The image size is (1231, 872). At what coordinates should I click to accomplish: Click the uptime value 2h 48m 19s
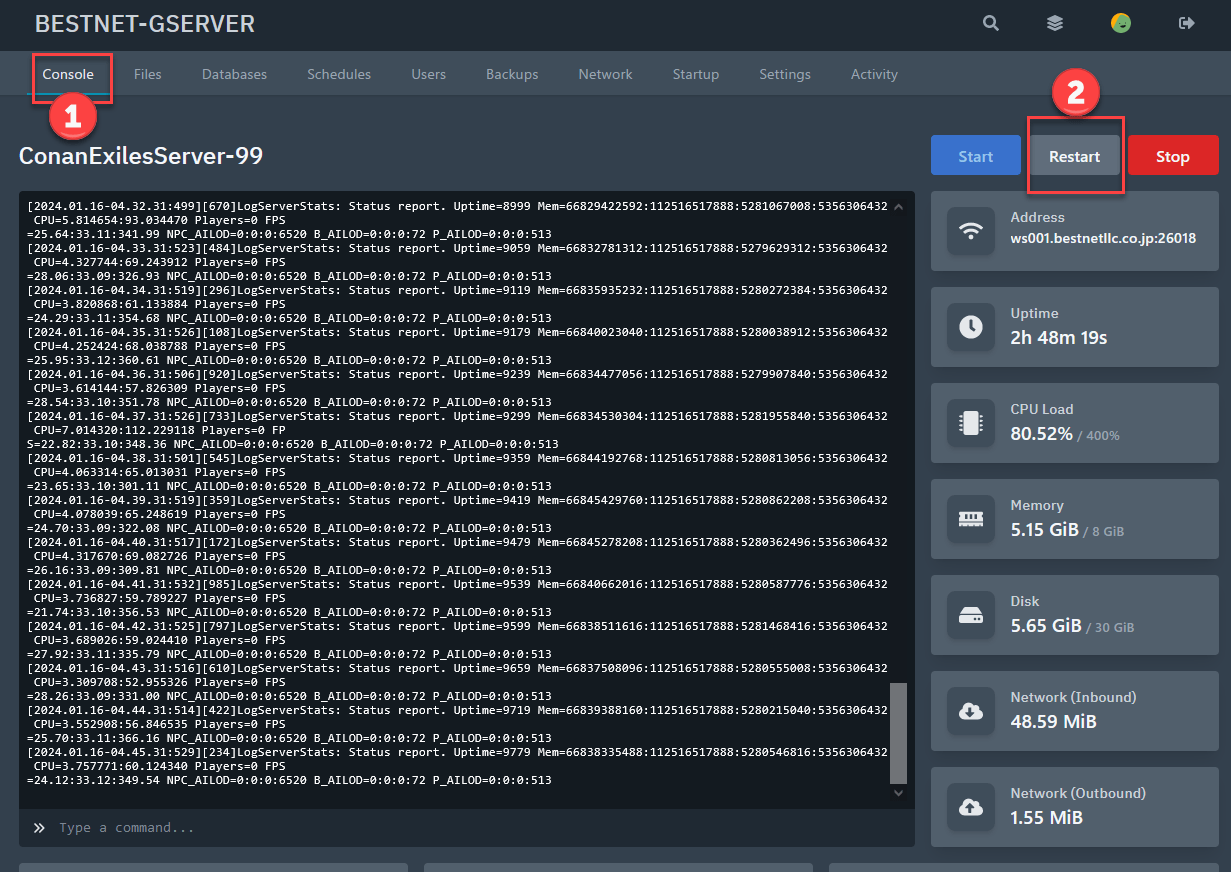pos(1059,337)
